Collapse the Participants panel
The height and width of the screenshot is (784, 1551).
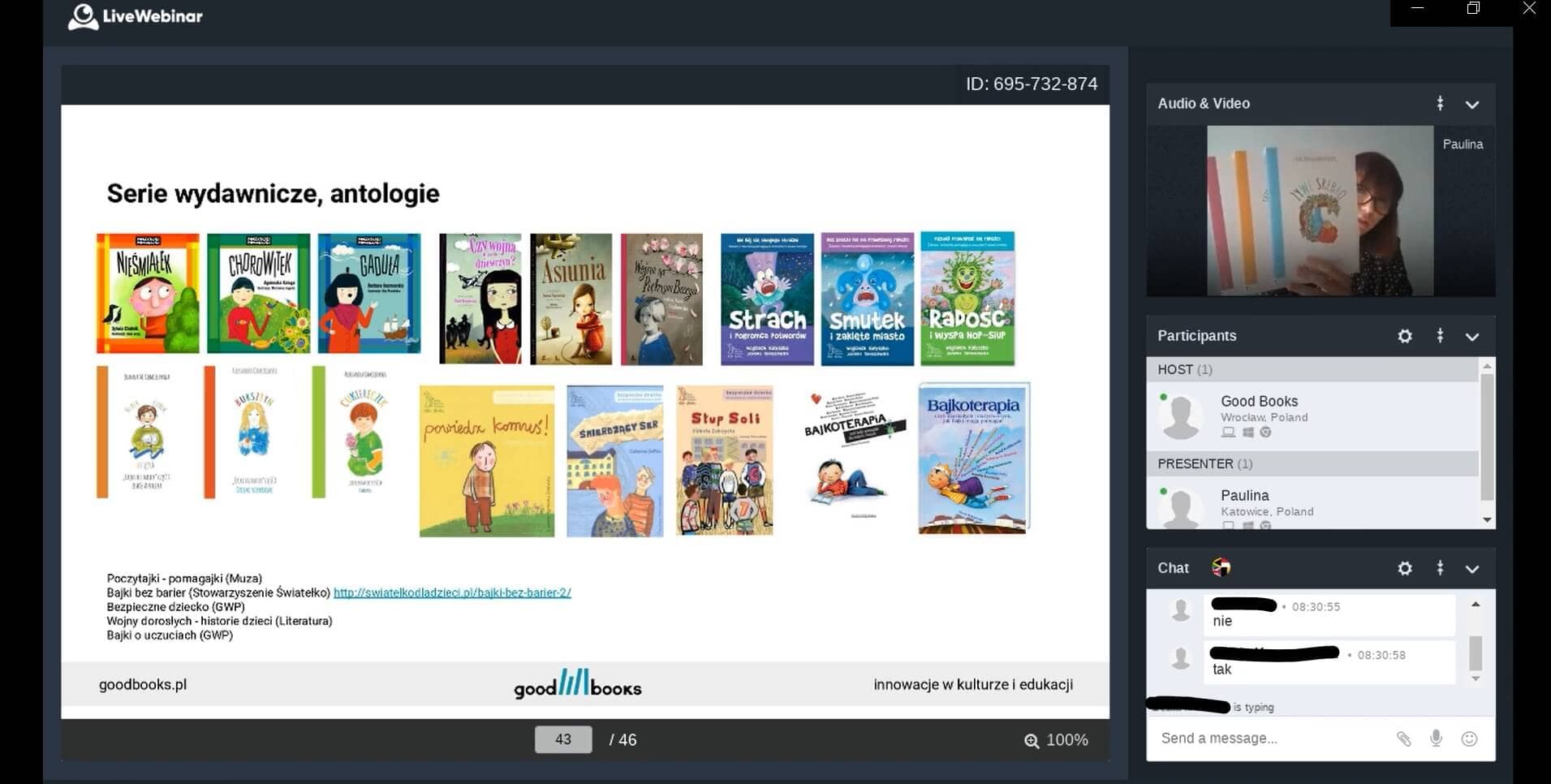click(1472, 336)
